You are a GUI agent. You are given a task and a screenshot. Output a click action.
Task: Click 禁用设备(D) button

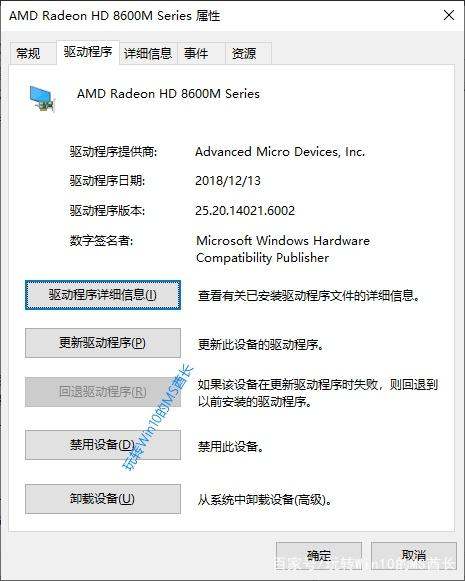click(103, 445)
